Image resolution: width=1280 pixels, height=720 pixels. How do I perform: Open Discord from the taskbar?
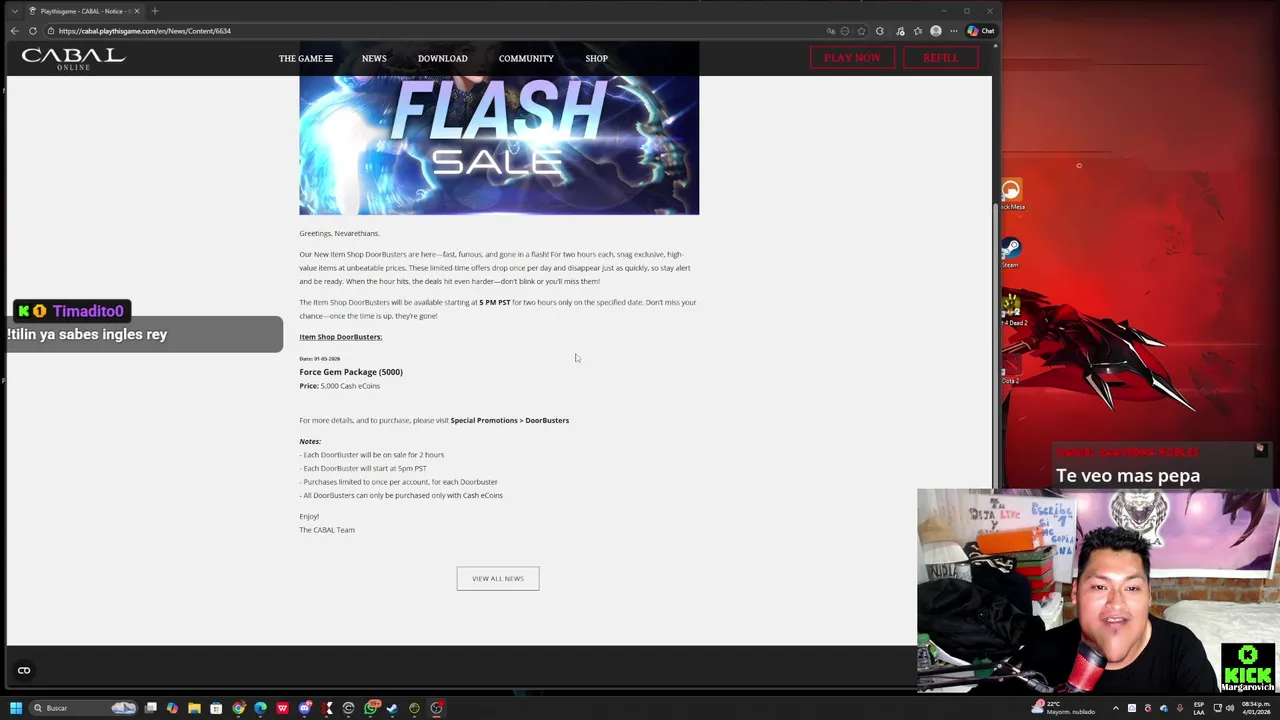[x=305, y=708]
